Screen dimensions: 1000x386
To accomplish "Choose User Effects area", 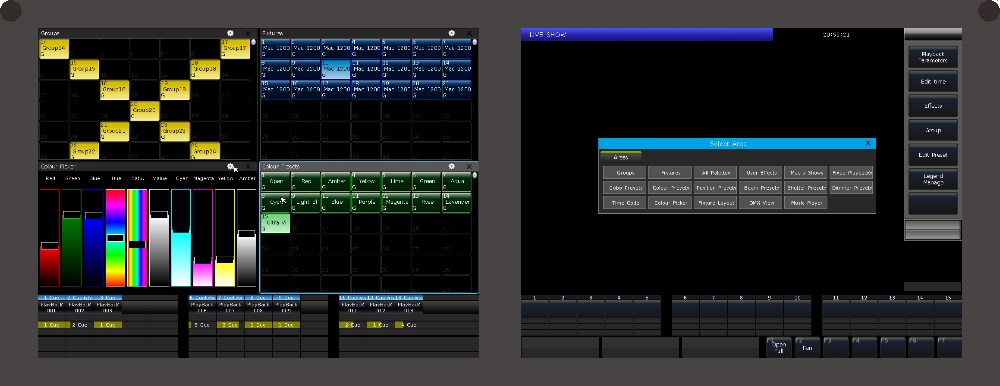I will (760, 173).
